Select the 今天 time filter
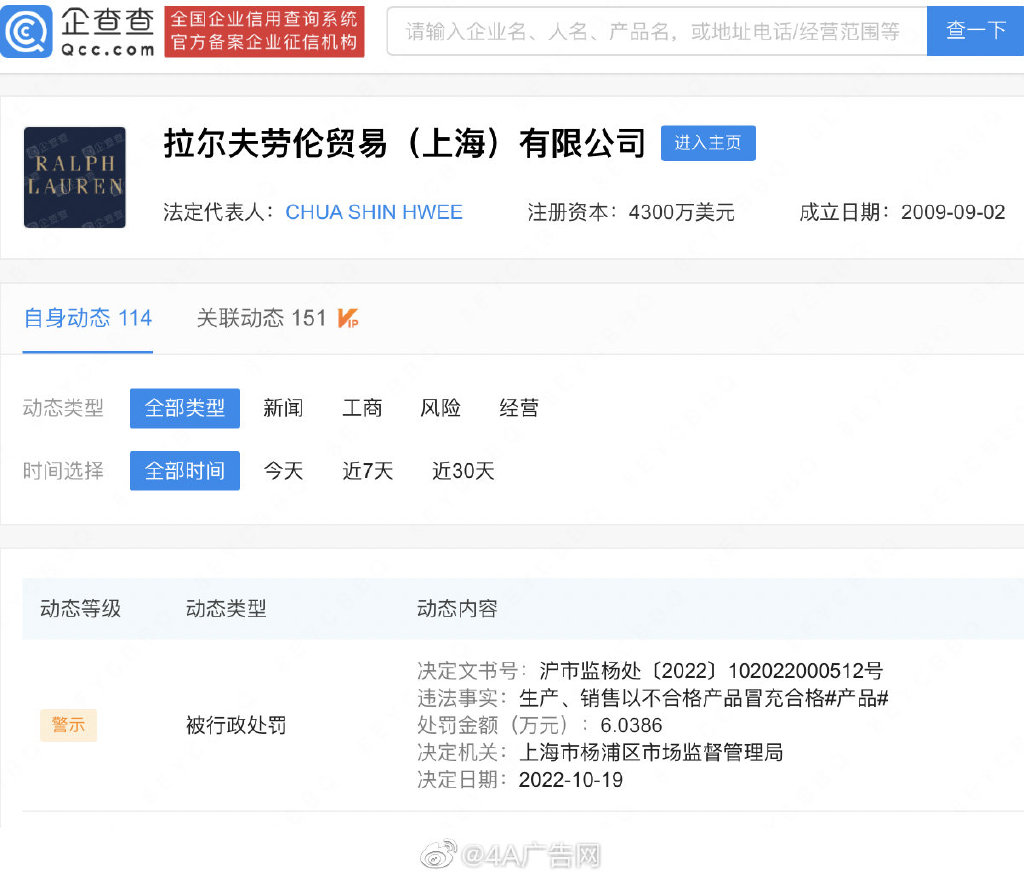This screenshot has height=879, width=1024. (283, 471)
